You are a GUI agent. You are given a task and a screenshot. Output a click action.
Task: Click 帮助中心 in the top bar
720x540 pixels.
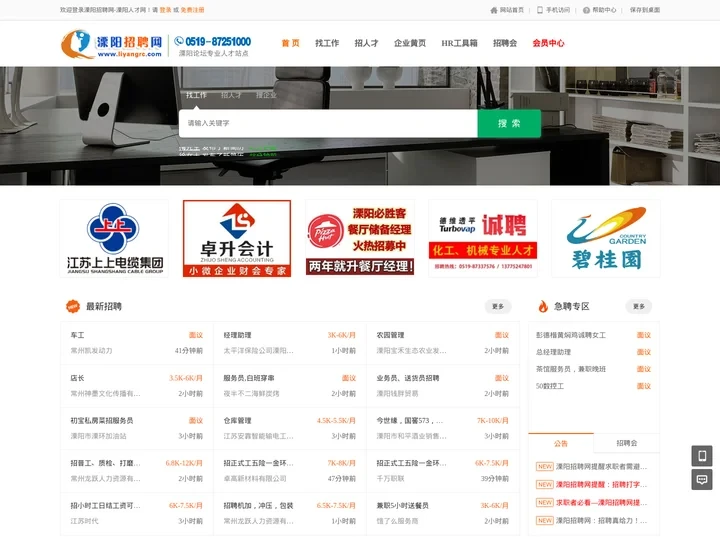(604, 10)
